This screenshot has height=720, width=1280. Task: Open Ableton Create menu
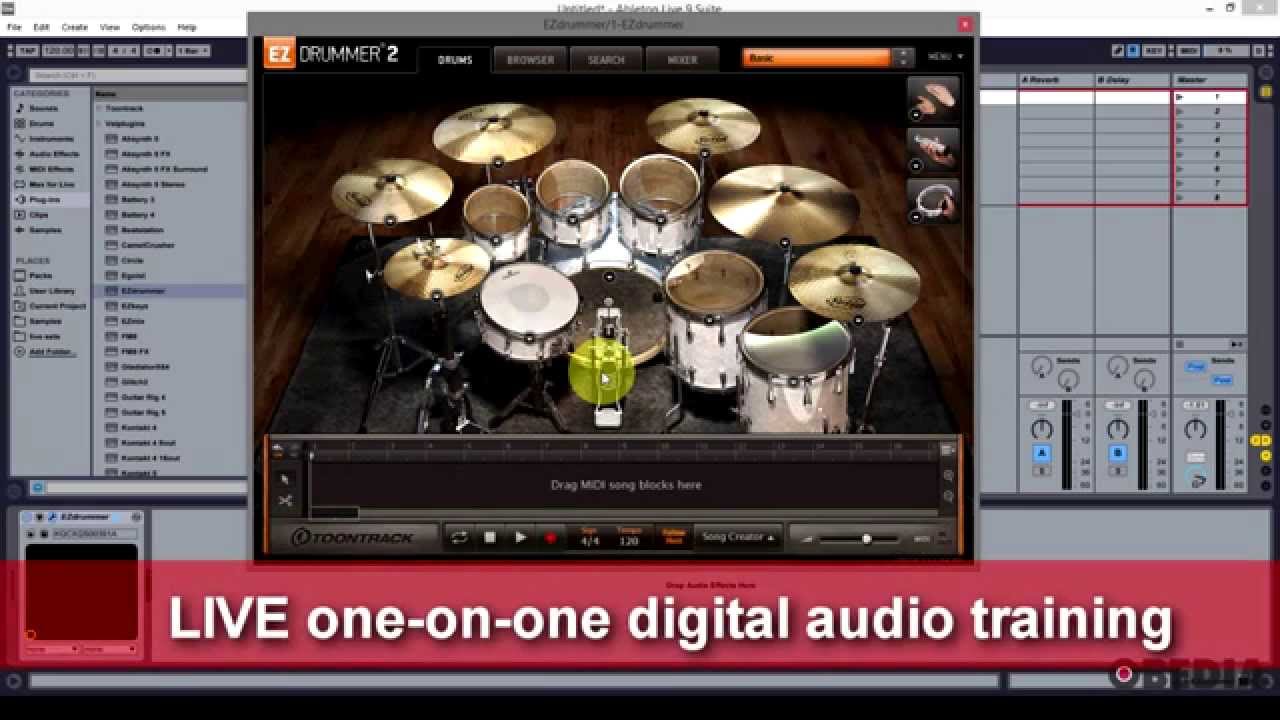pos(74,27)
